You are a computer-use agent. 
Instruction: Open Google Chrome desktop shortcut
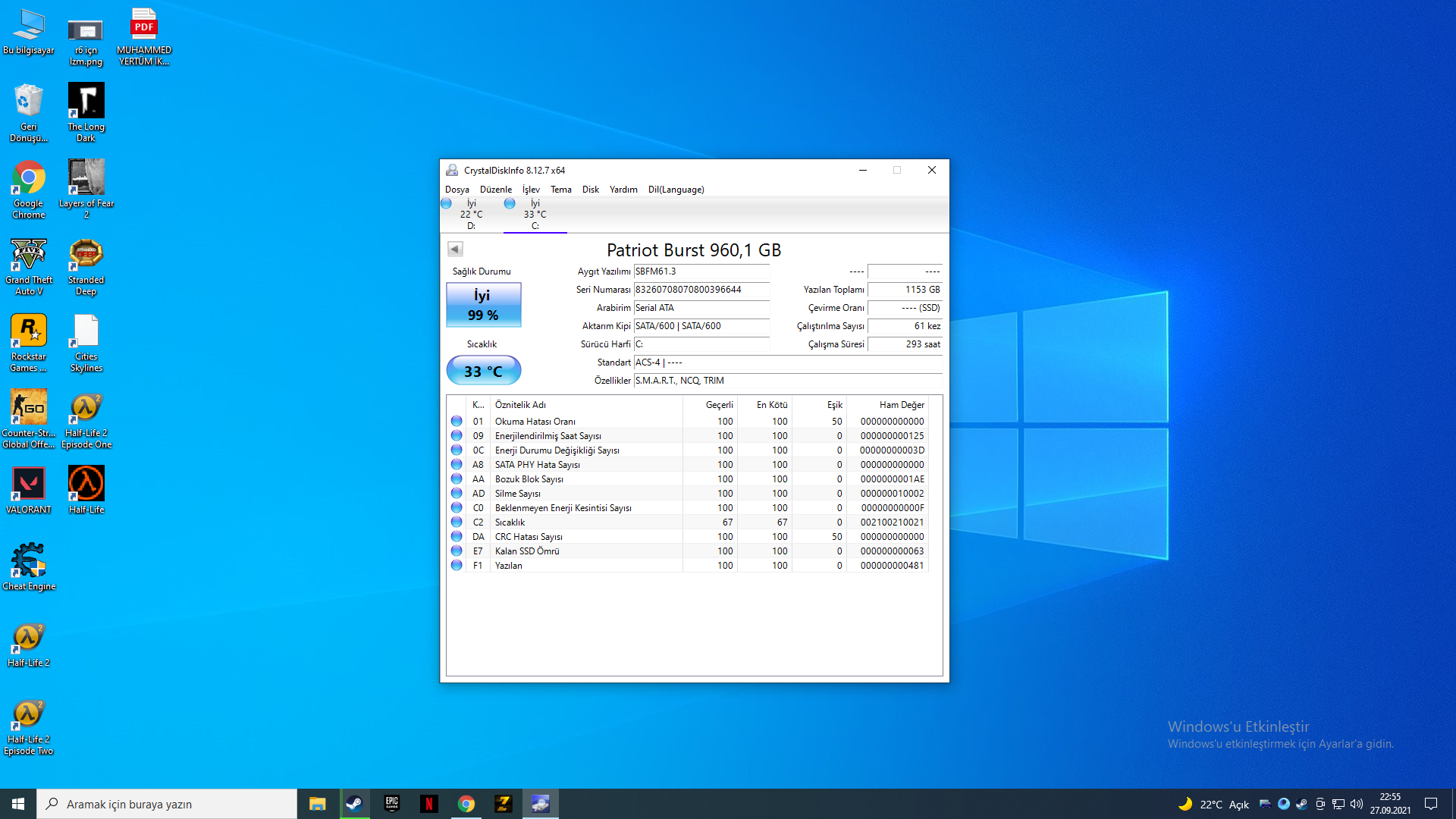click(x=29, y=190)
